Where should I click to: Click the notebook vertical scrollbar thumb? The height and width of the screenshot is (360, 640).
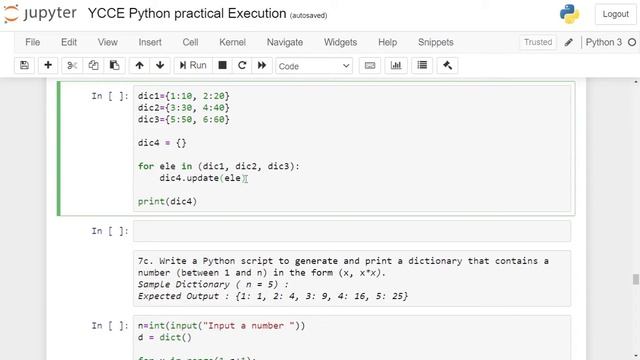pos(636,280)
